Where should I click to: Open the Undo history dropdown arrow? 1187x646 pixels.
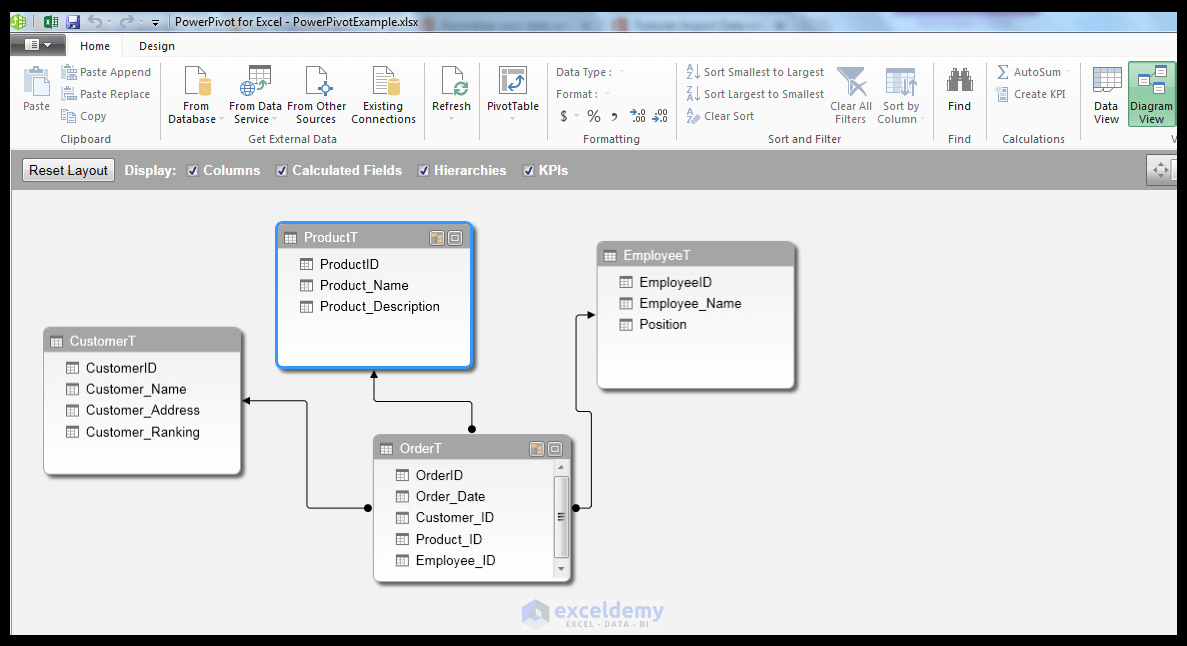coord(109,22)
